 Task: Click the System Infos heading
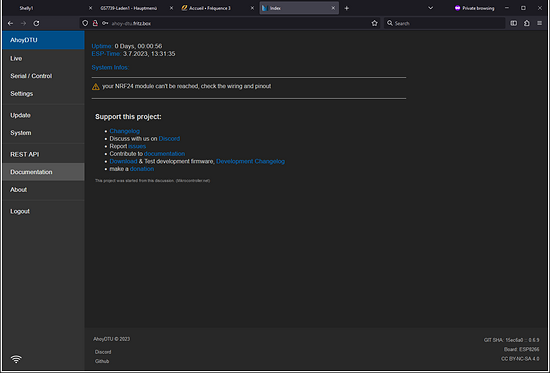point(110,67)
